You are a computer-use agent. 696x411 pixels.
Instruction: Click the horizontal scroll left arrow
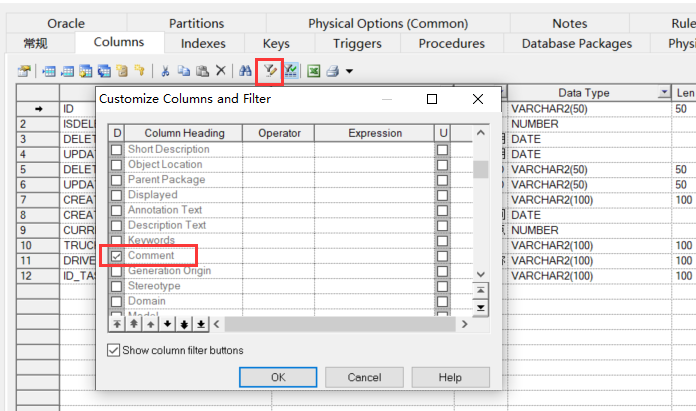coord(217,324)
